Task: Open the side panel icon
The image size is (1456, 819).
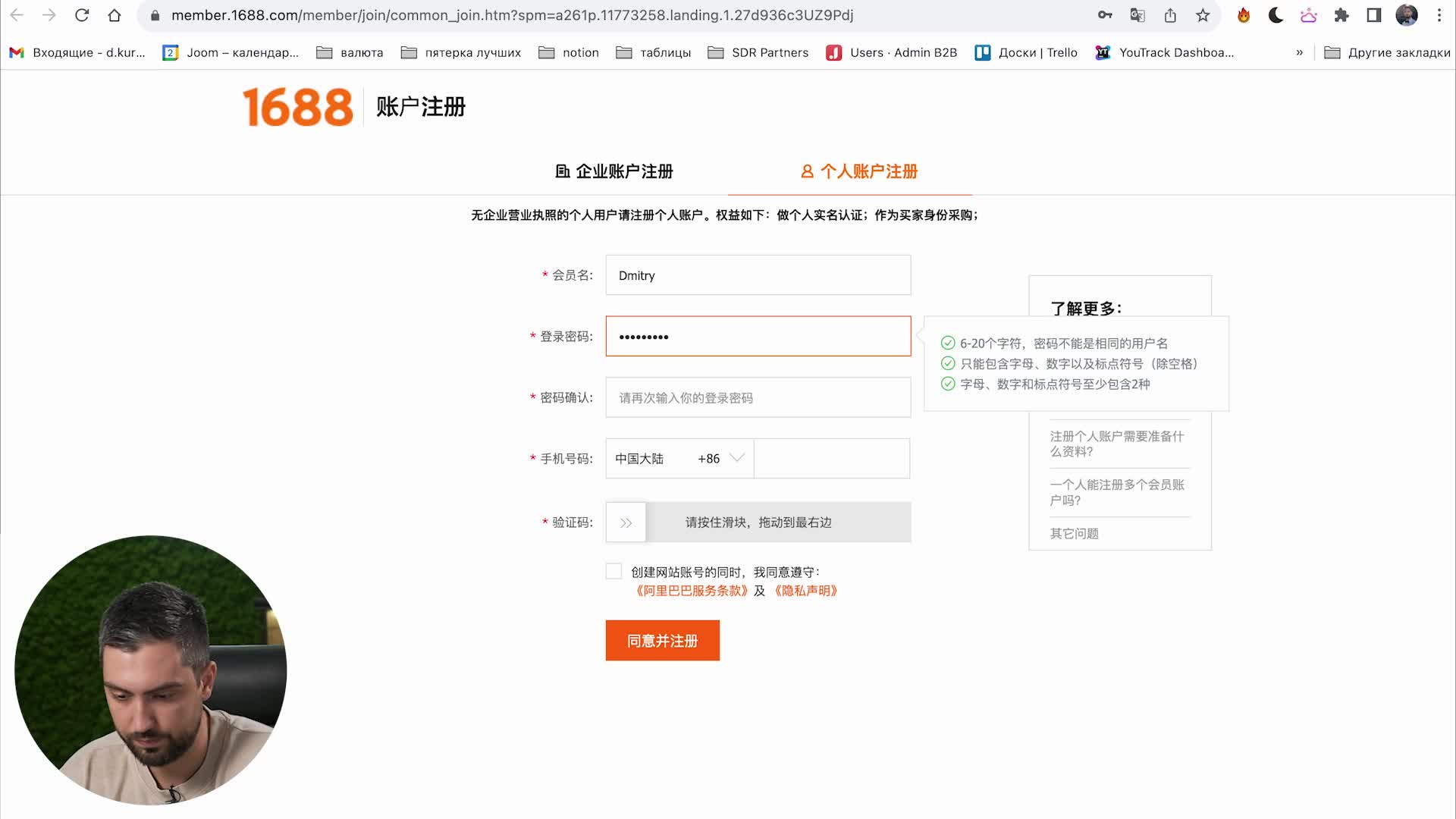Action: [1374, 15]
